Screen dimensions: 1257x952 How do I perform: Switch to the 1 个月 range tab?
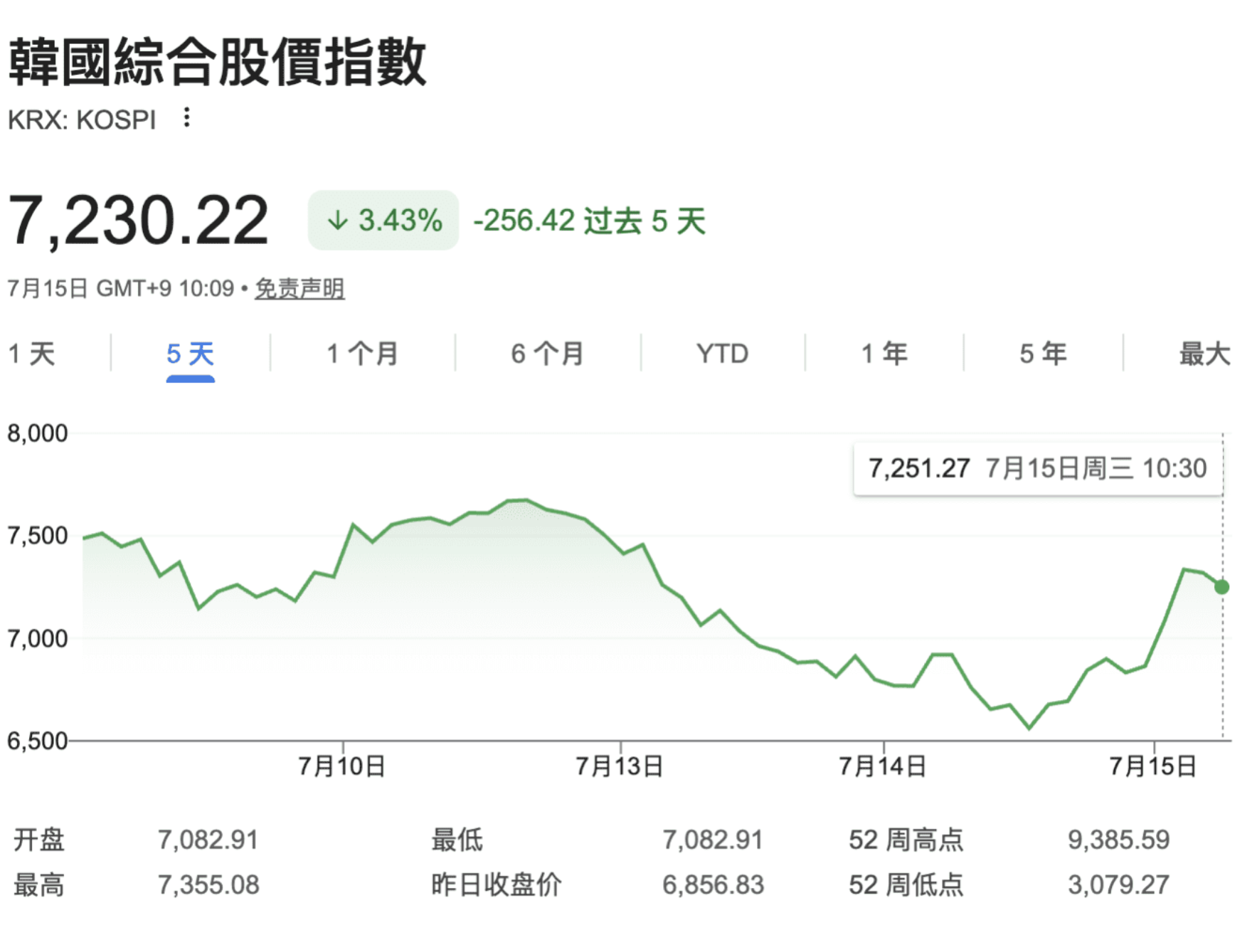362,354
